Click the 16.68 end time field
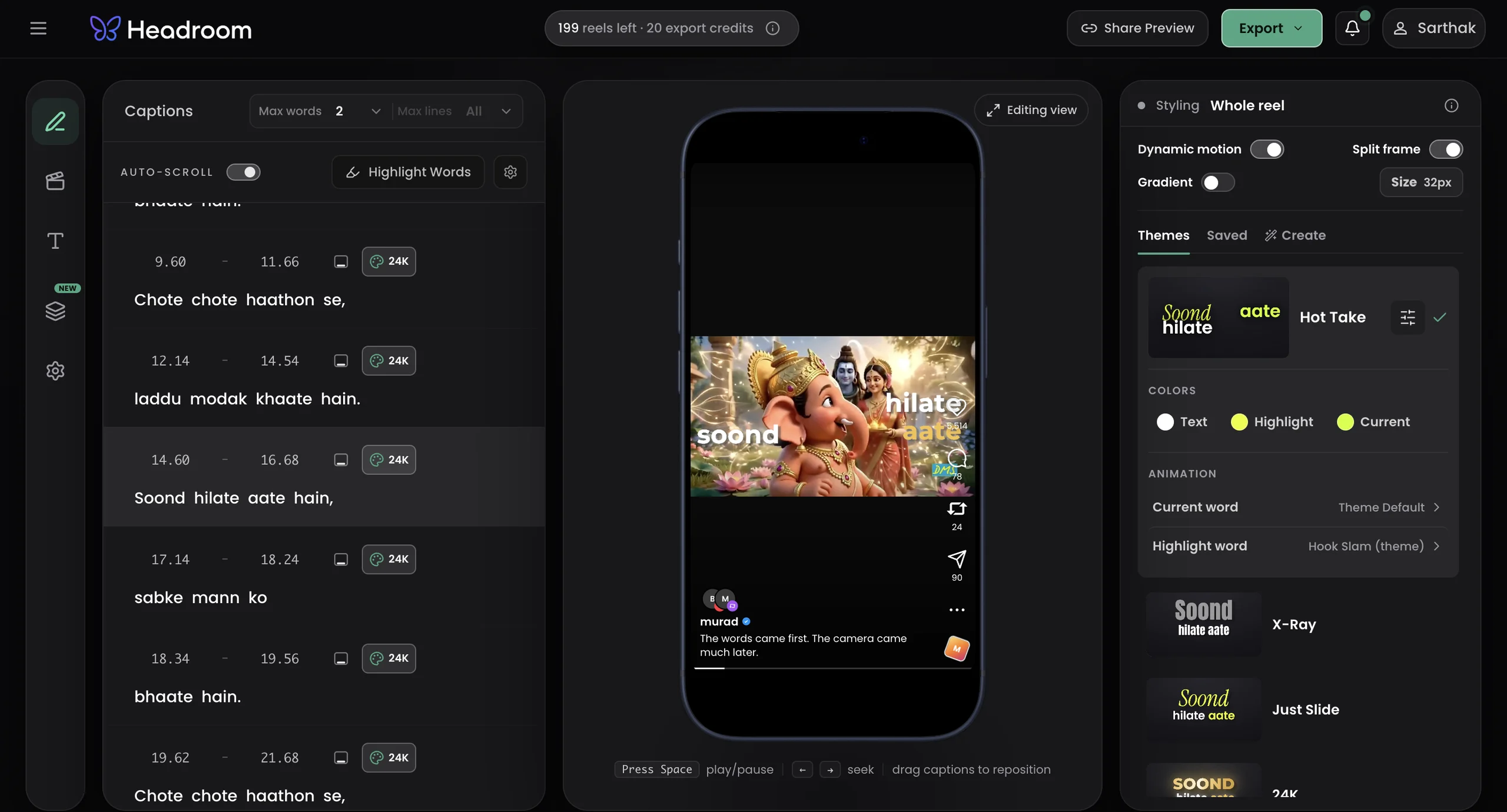Screen dimensions: 1507x812 click(280, 460)
